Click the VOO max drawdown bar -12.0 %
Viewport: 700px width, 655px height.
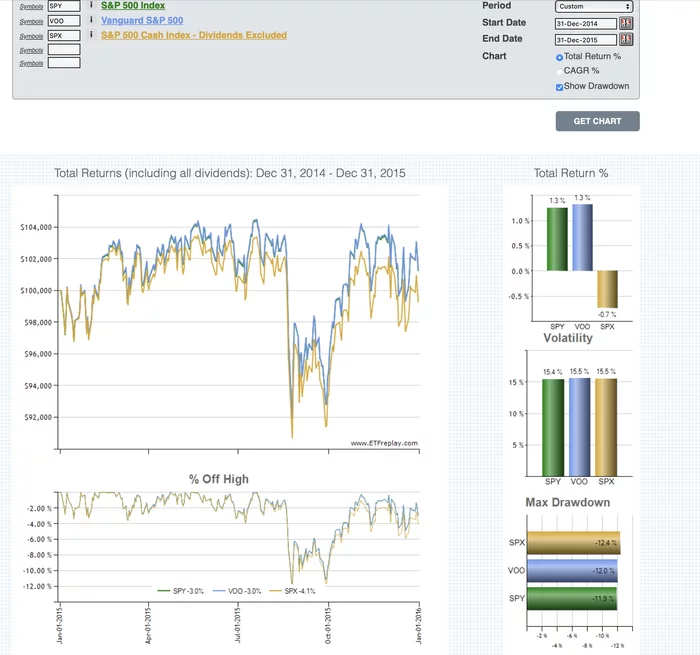coord(572,571)
